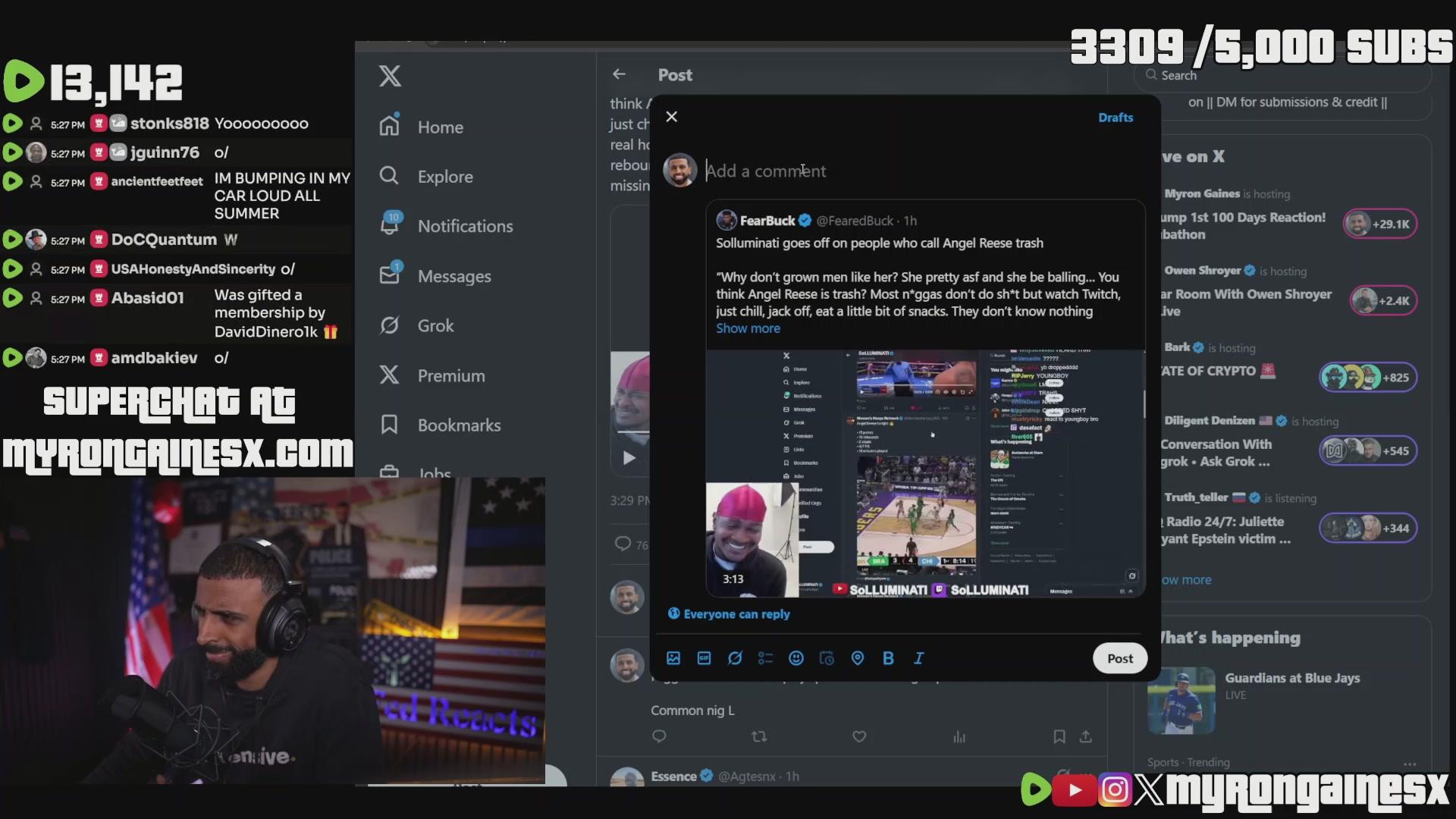Click the Home house icon
Image resolution: width=1456 pixels, height=819 pixels.
tap(389, 126)
